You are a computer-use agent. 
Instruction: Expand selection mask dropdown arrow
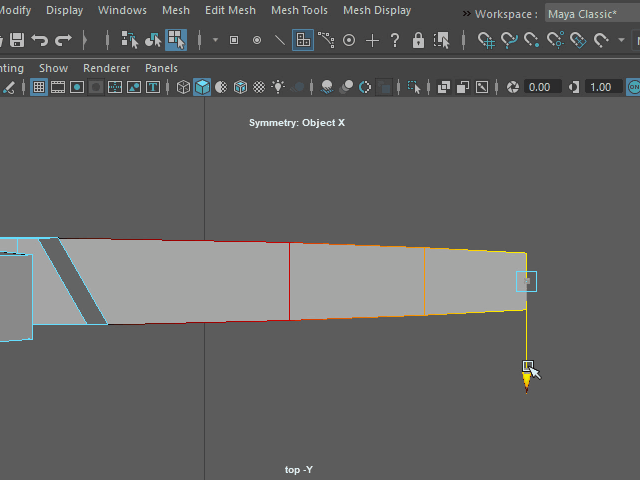pos(215,40)
